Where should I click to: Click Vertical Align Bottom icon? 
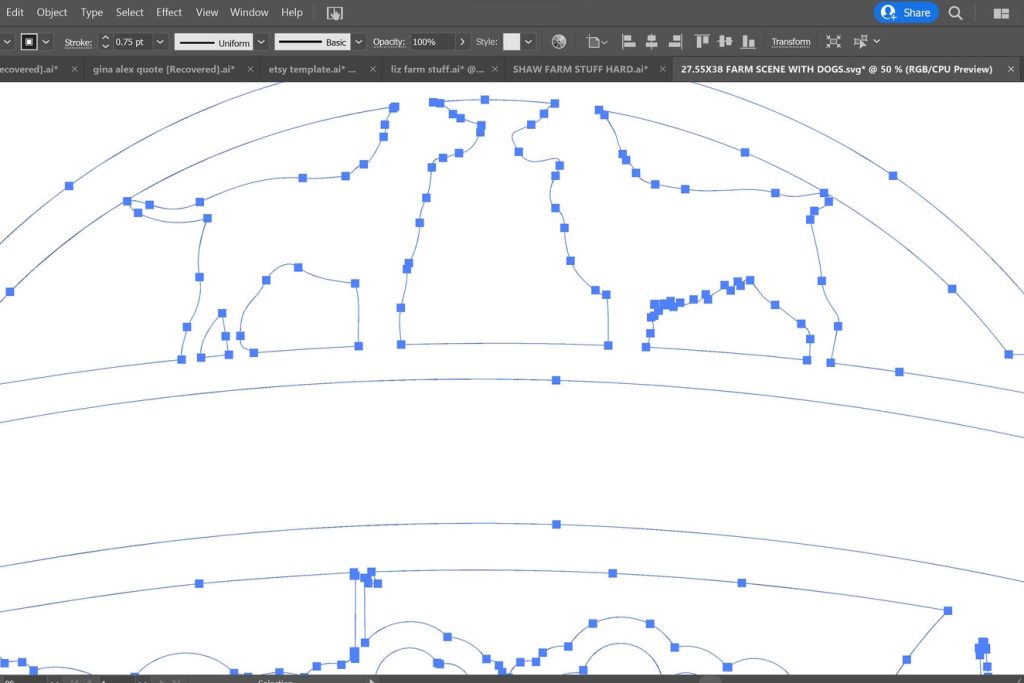(748, 42)
